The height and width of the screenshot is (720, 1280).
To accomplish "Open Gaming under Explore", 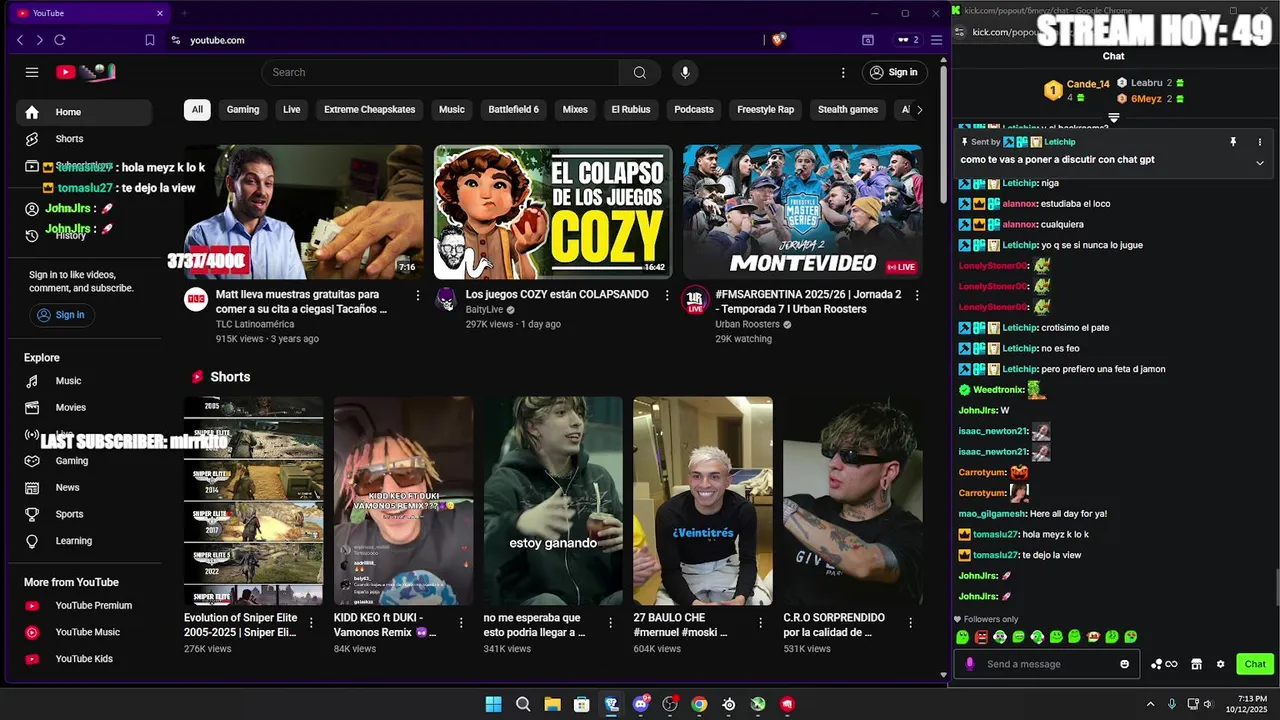I will coord(84,461).
